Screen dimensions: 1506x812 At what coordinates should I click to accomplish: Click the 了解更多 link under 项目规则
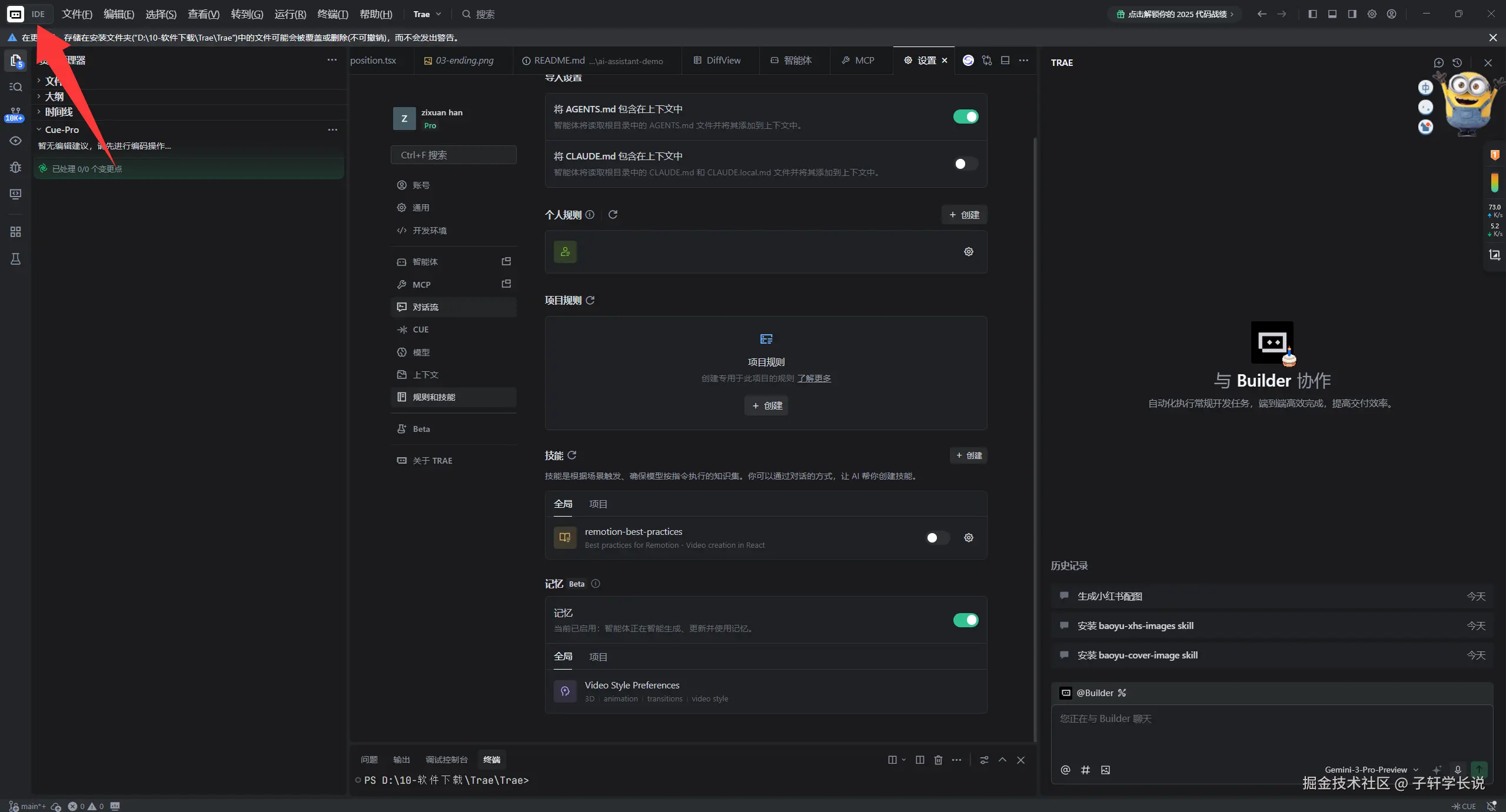pos(814,378)
